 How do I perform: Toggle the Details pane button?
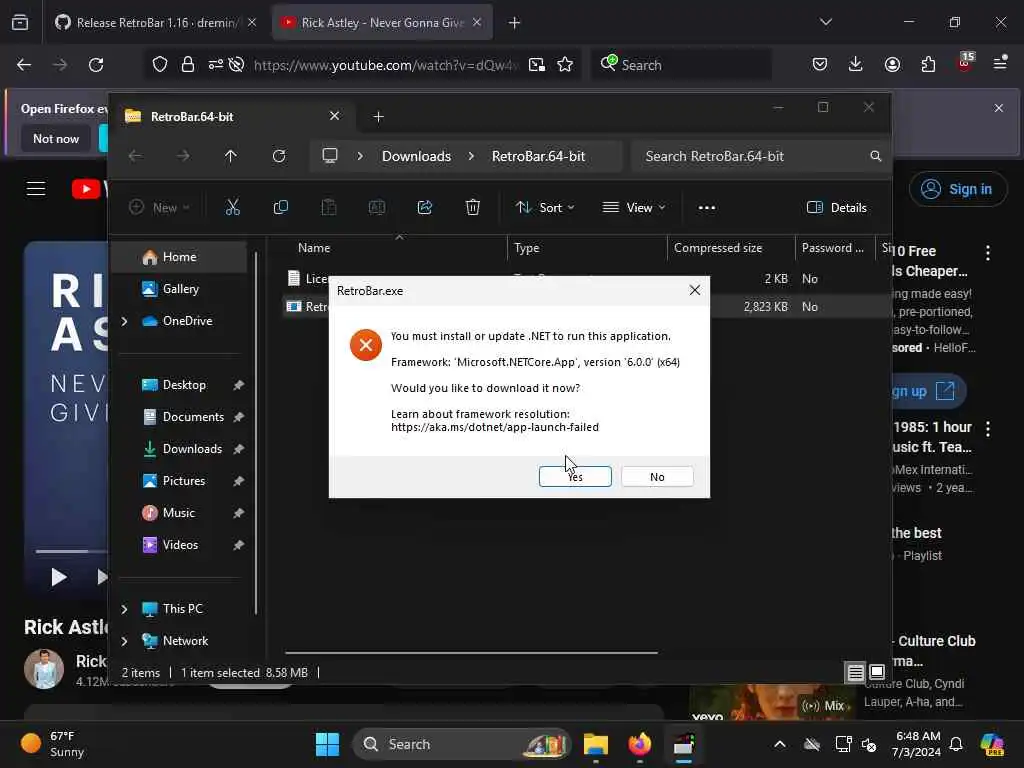click(837, 208)
